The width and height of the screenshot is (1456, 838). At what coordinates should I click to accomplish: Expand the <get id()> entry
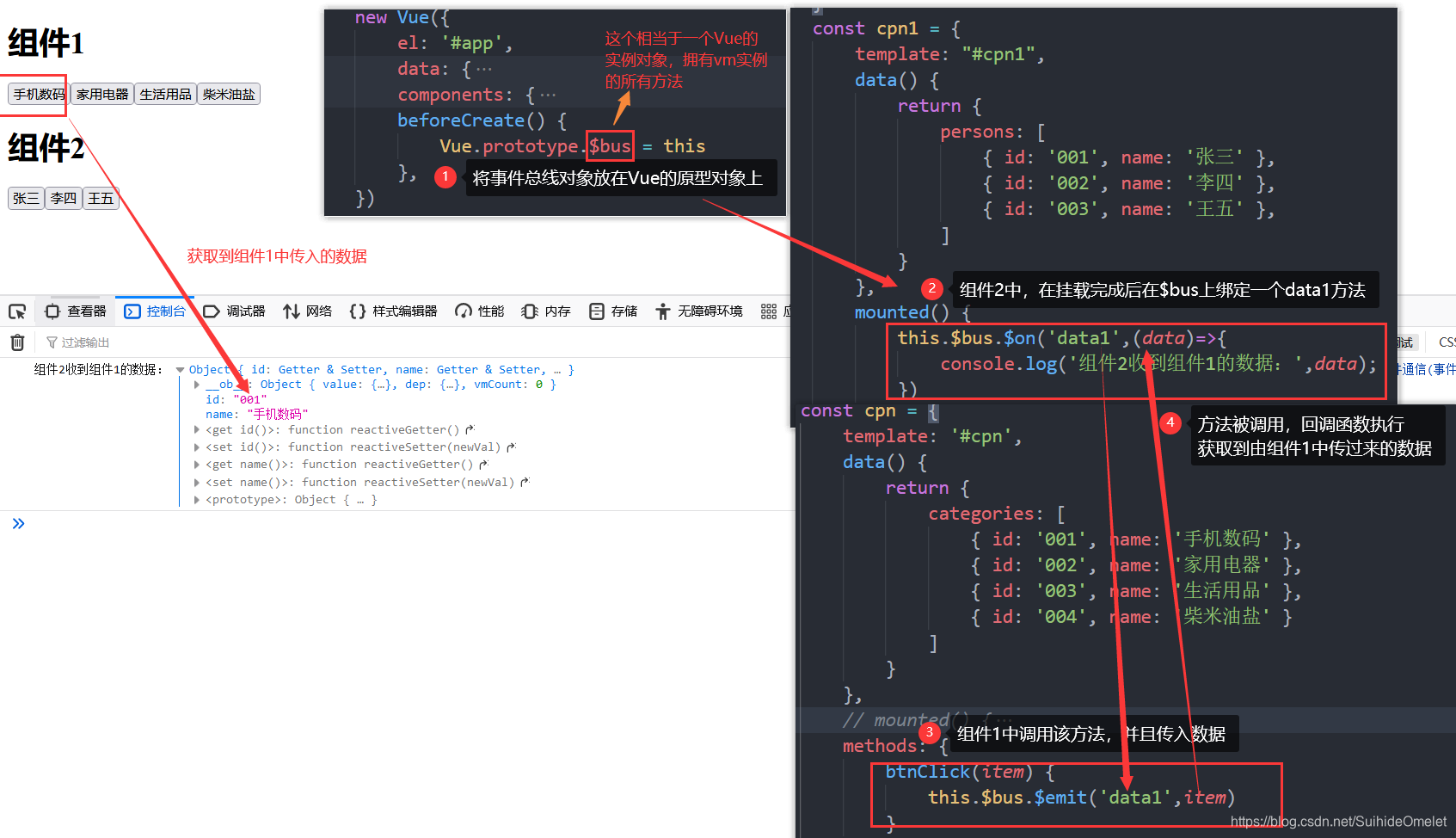coord(197,429)
